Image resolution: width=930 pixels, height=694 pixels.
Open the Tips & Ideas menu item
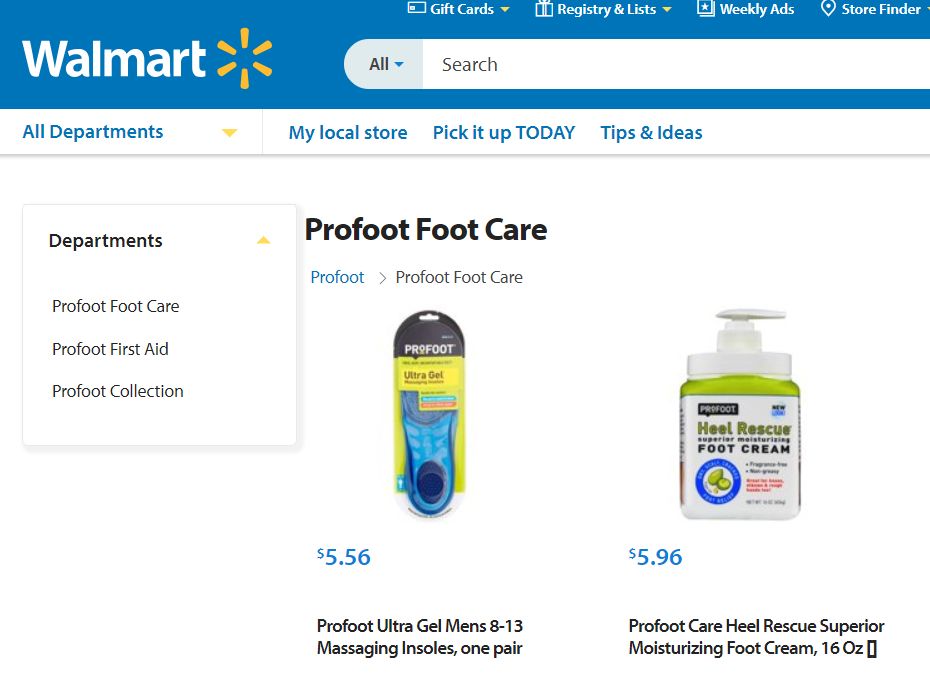[x=651, y=133]
